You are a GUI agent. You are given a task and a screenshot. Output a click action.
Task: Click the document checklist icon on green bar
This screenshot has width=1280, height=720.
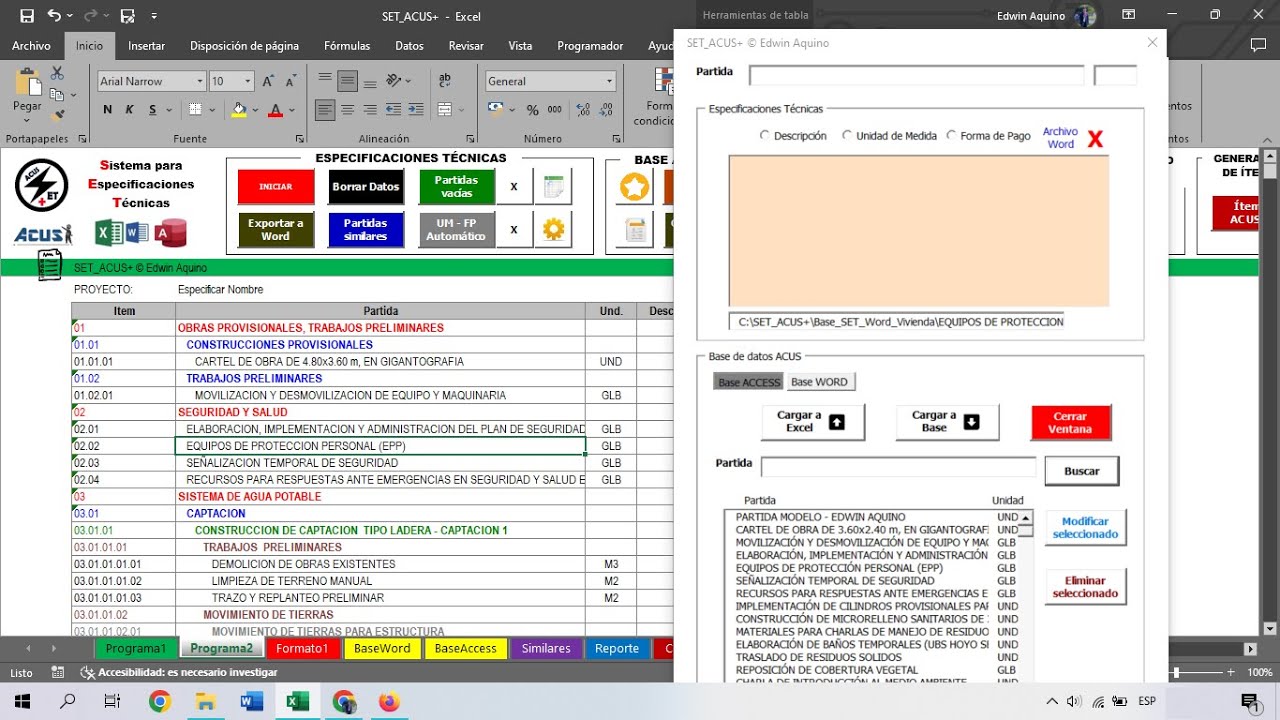(x=50, y=265)
